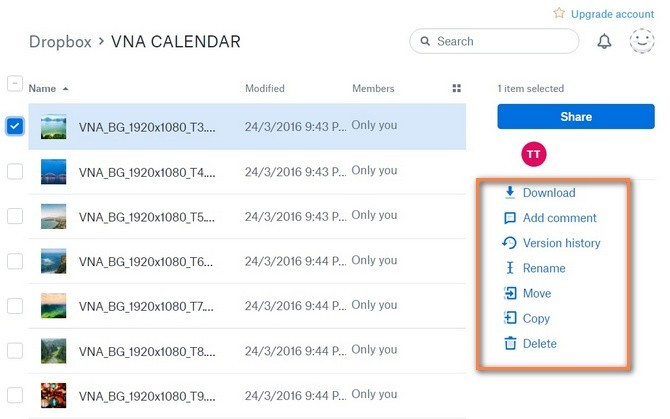Click the Add comment bubble icon

point(510,218)
